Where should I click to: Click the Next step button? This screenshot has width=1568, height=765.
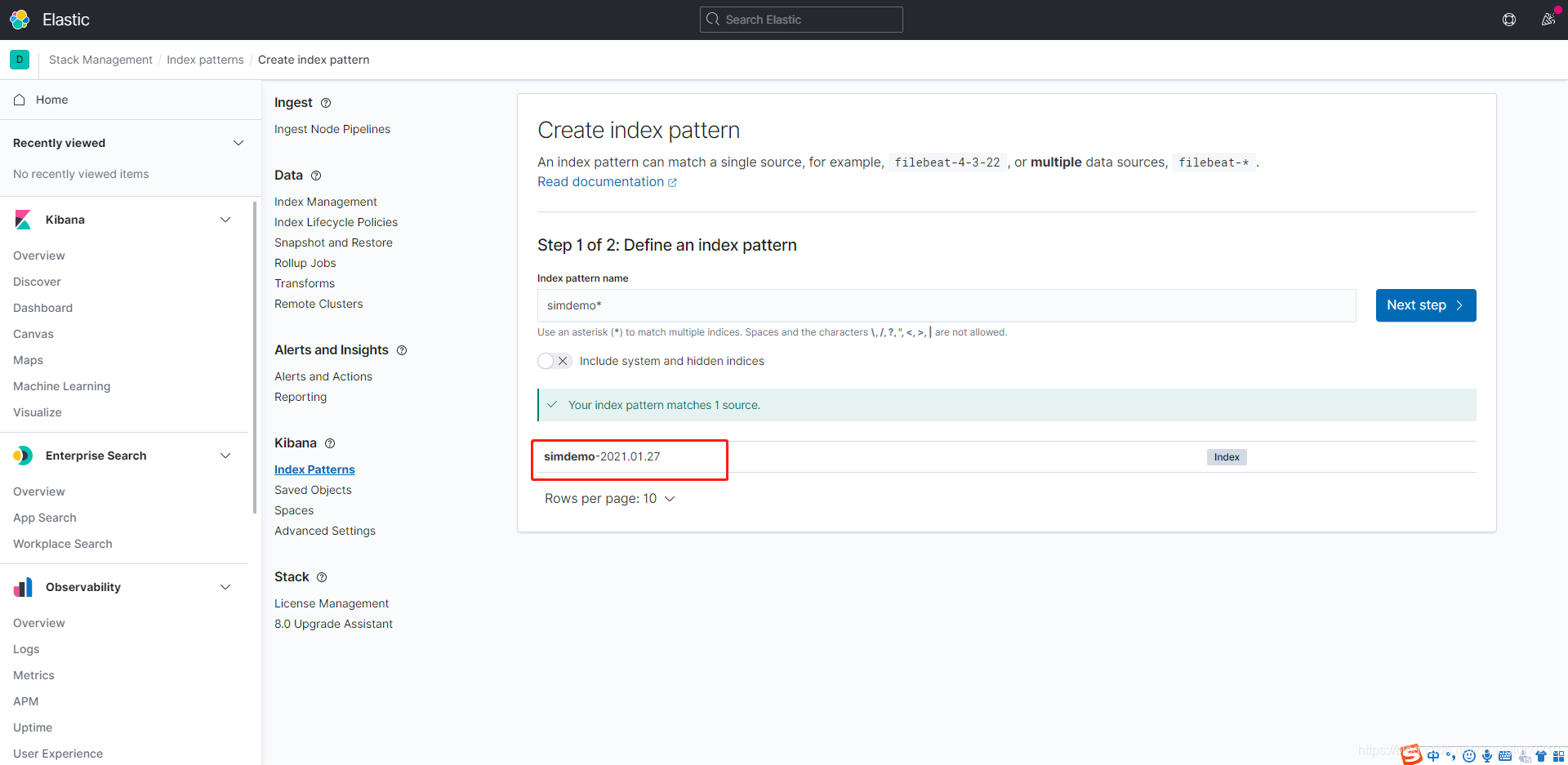pyautogui.click(x=1426, y=305)
